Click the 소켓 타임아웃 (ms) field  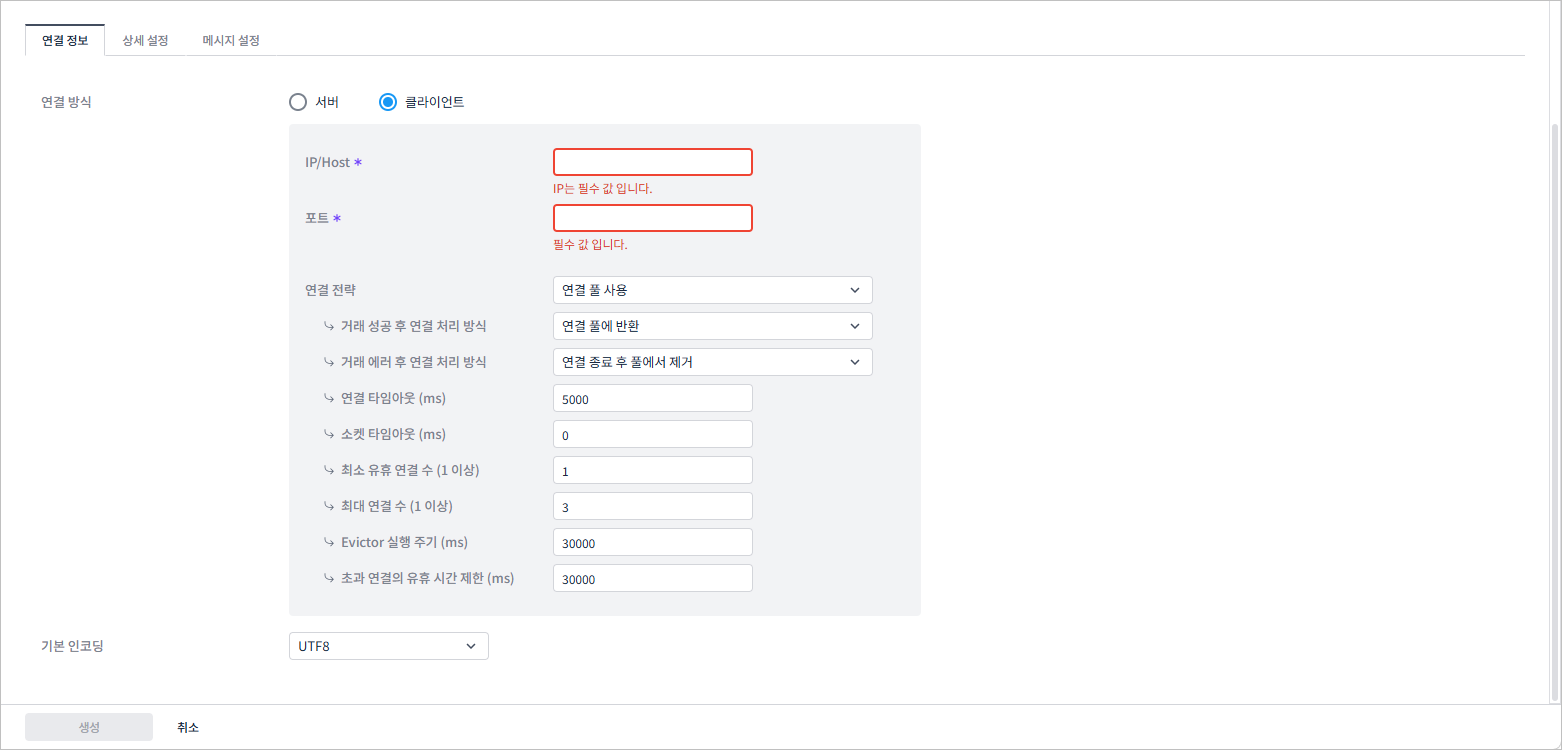(x=653, y=434)
